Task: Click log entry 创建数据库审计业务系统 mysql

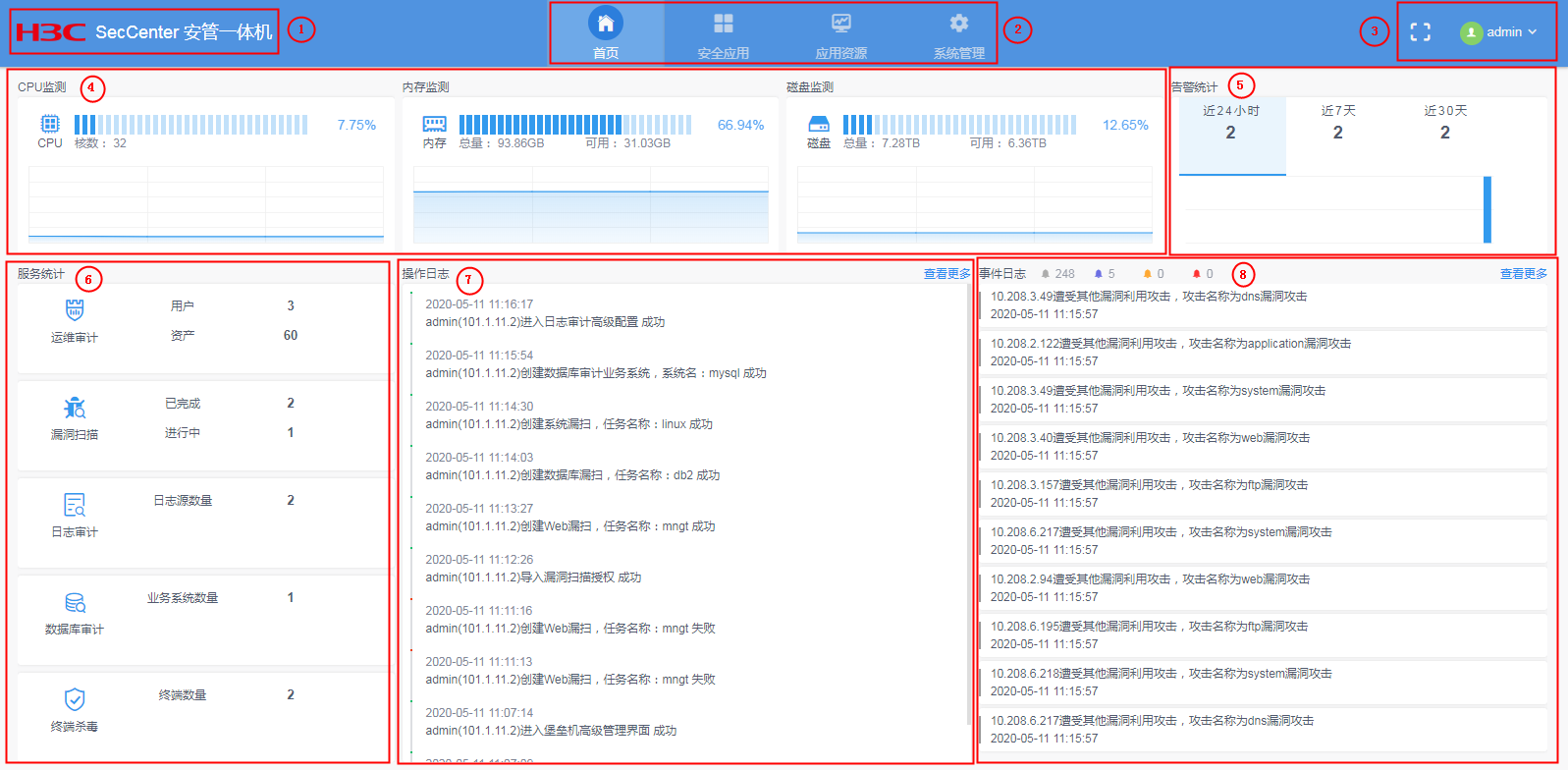Action: (596, 373)
